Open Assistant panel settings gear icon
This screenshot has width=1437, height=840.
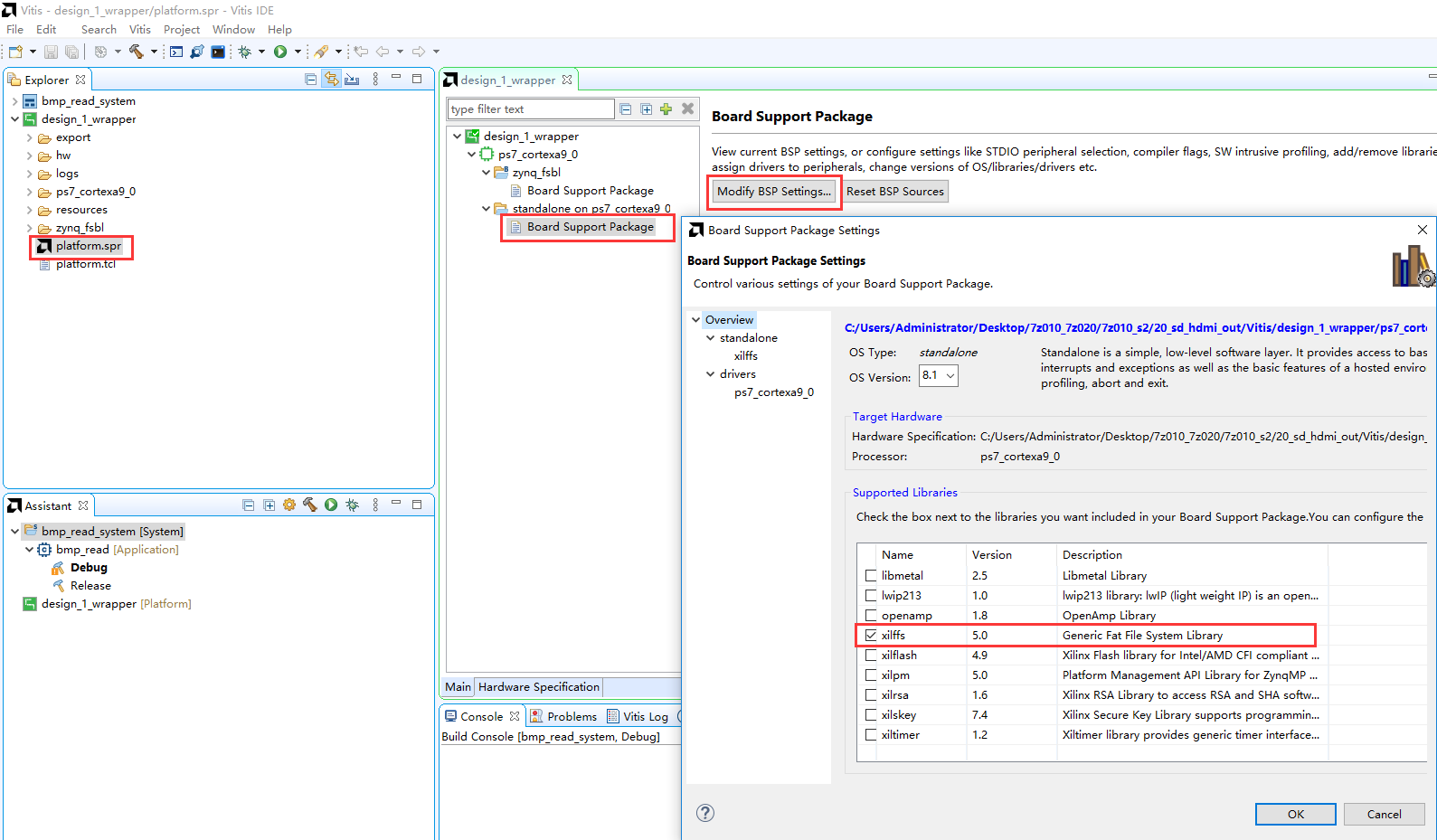(x=289, y=505)
